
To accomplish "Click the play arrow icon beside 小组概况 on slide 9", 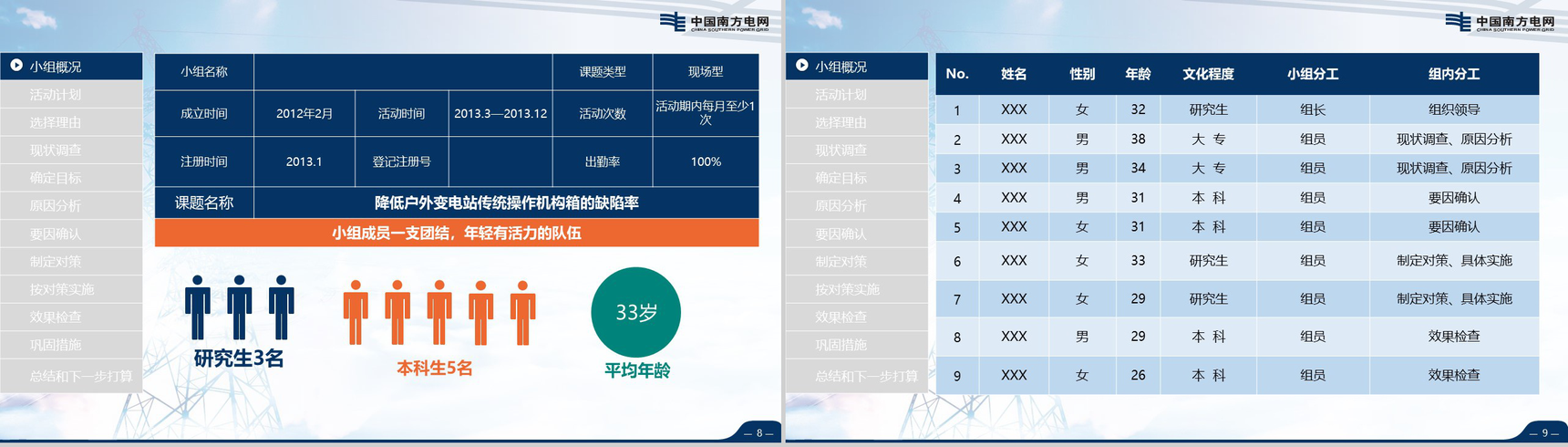I will (x=801, y=66).
